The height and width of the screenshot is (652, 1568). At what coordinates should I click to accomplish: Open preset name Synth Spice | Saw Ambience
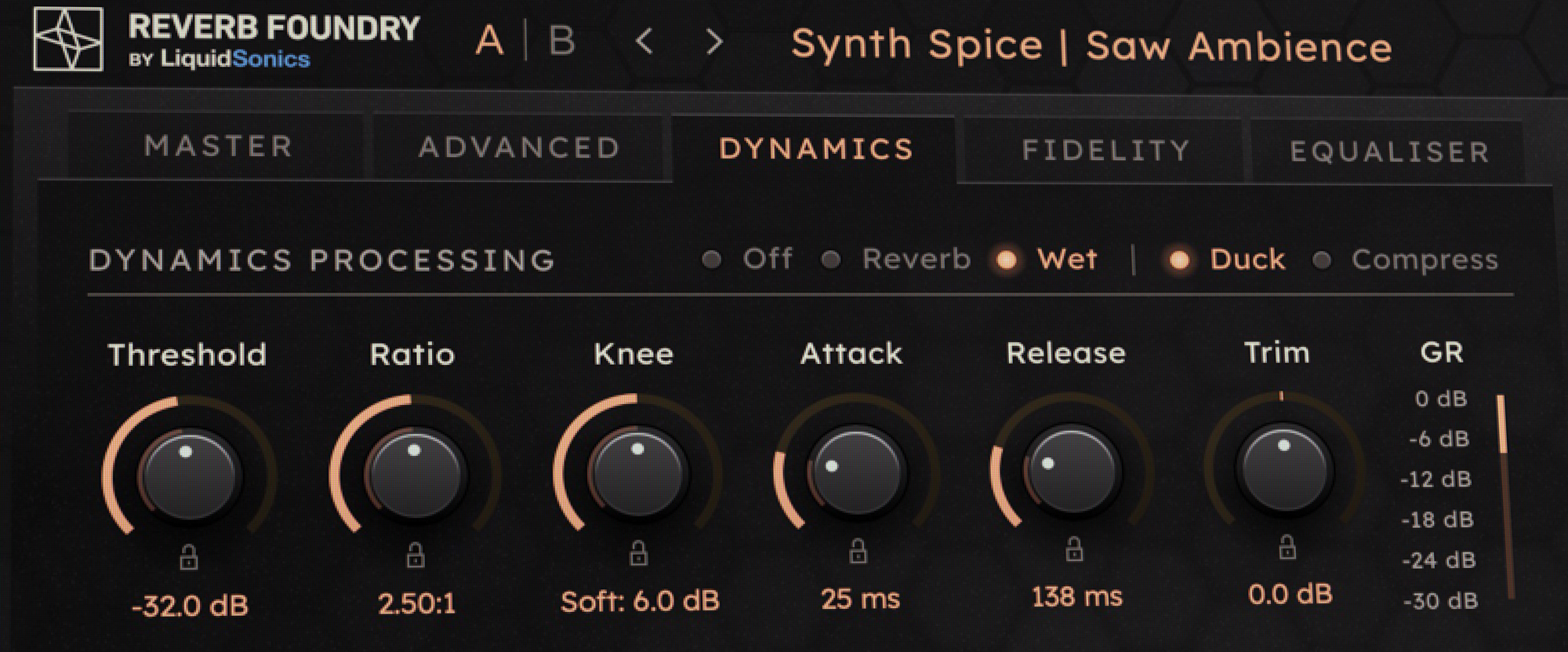coord(1091,46)
